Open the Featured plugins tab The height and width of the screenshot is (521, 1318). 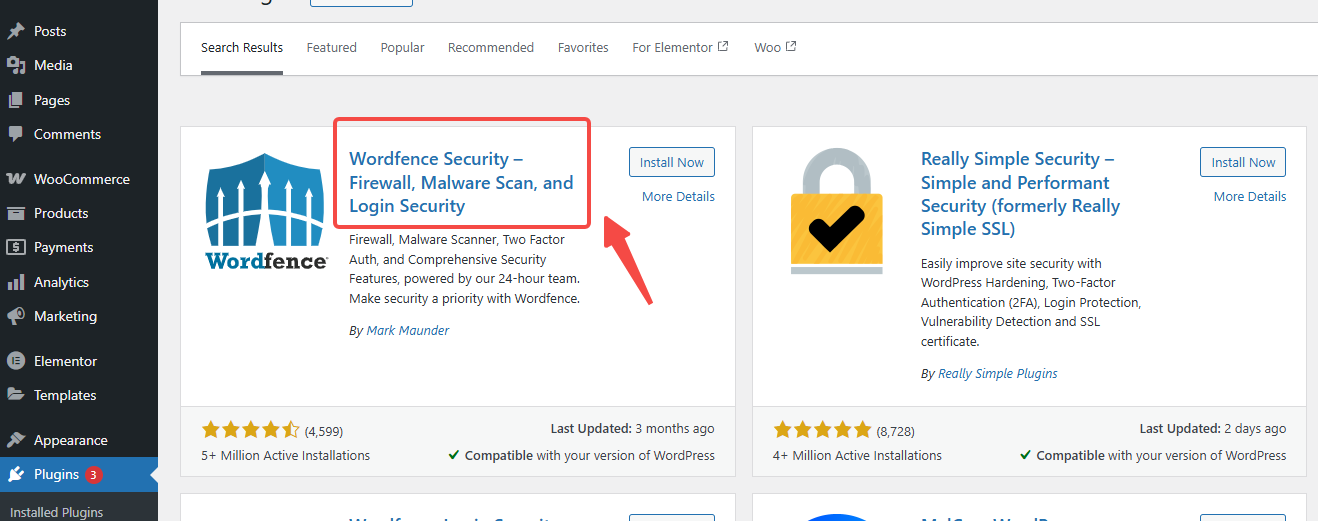pos(331,47)
